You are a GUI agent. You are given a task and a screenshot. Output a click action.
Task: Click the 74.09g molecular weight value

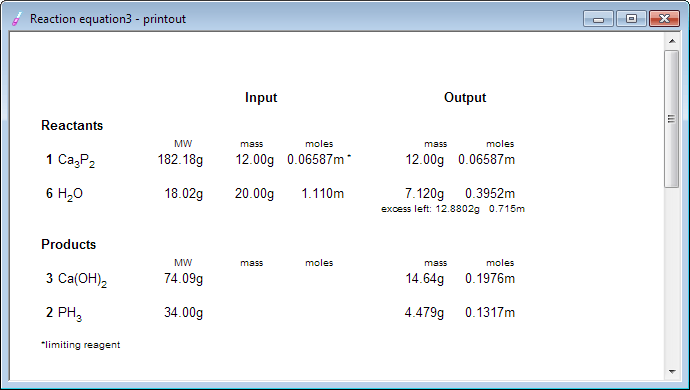click(x=184, y=278)
